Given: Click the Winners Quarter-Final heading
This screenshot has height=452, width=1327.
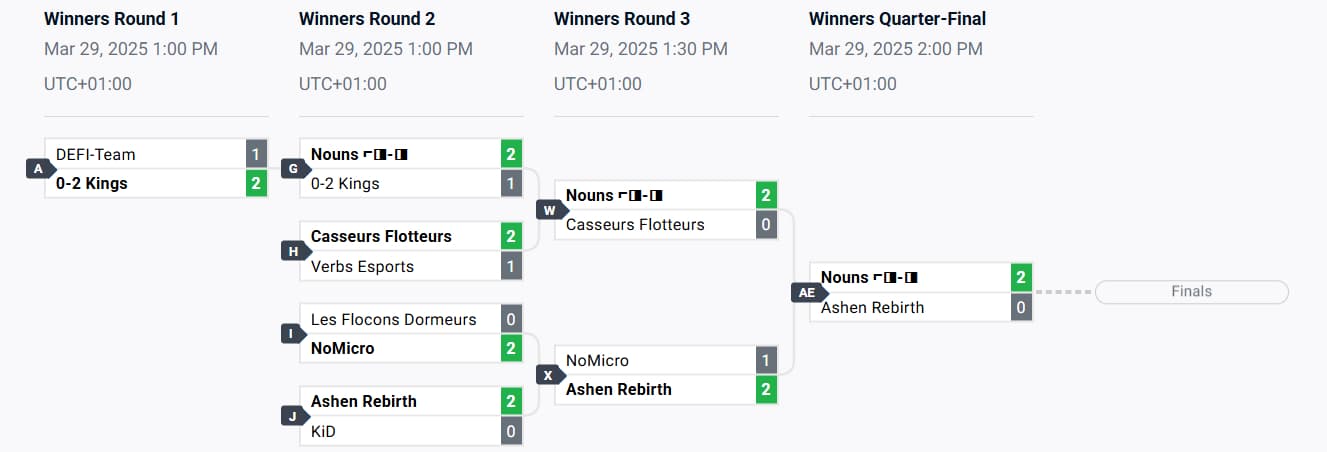Looking at the screenshot, I should (897, 19).
